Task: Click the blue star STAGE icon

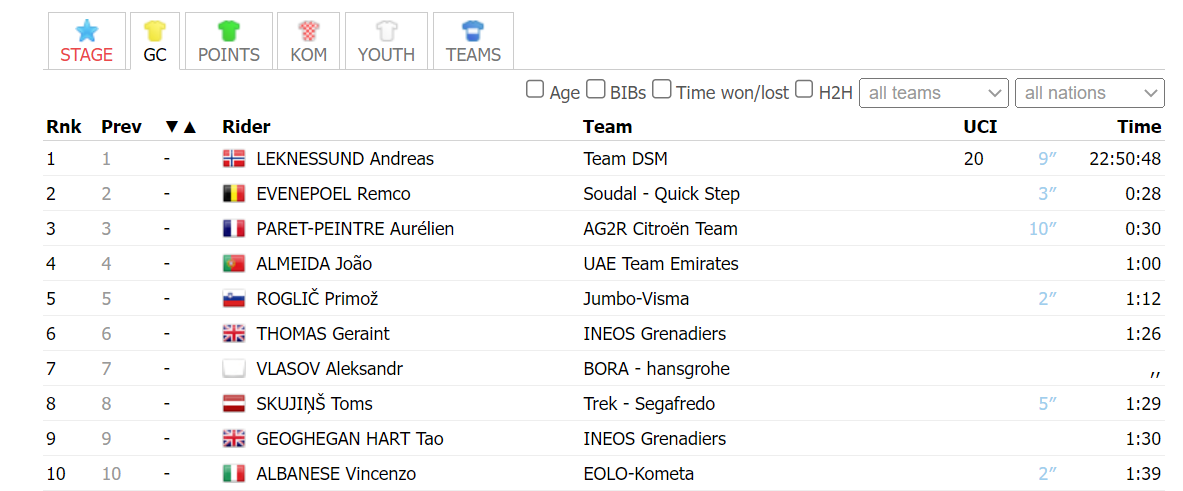Action: pos(86,32)
